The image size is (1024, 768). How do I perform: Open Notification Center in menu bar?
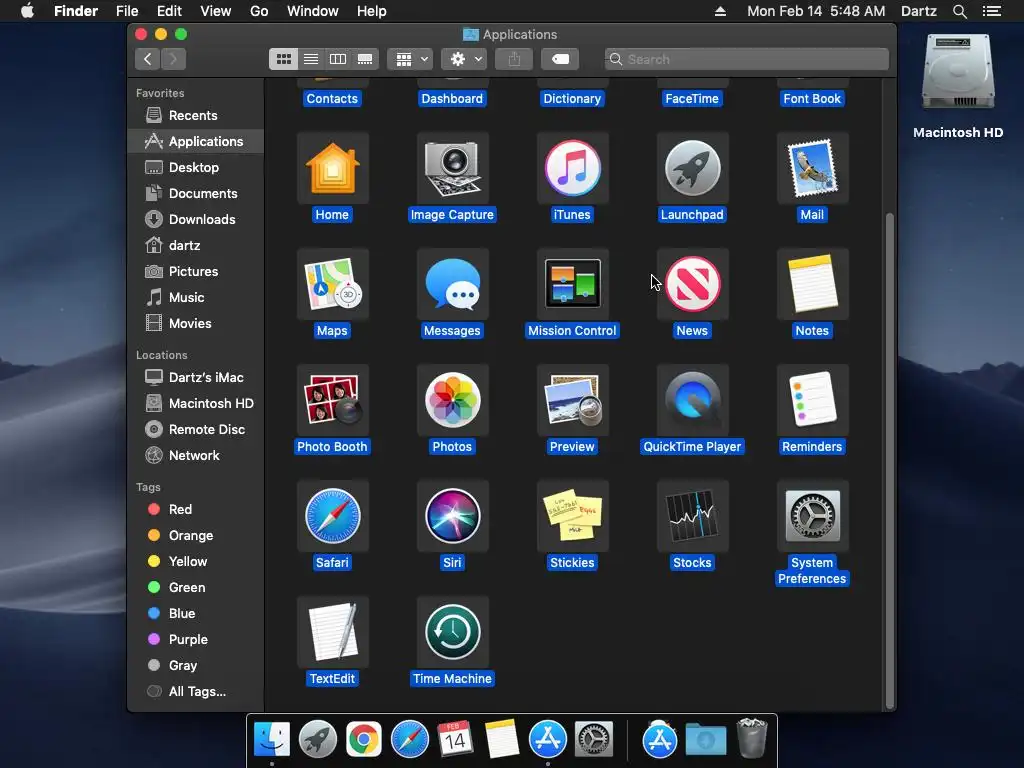click(x=992, y=11)
